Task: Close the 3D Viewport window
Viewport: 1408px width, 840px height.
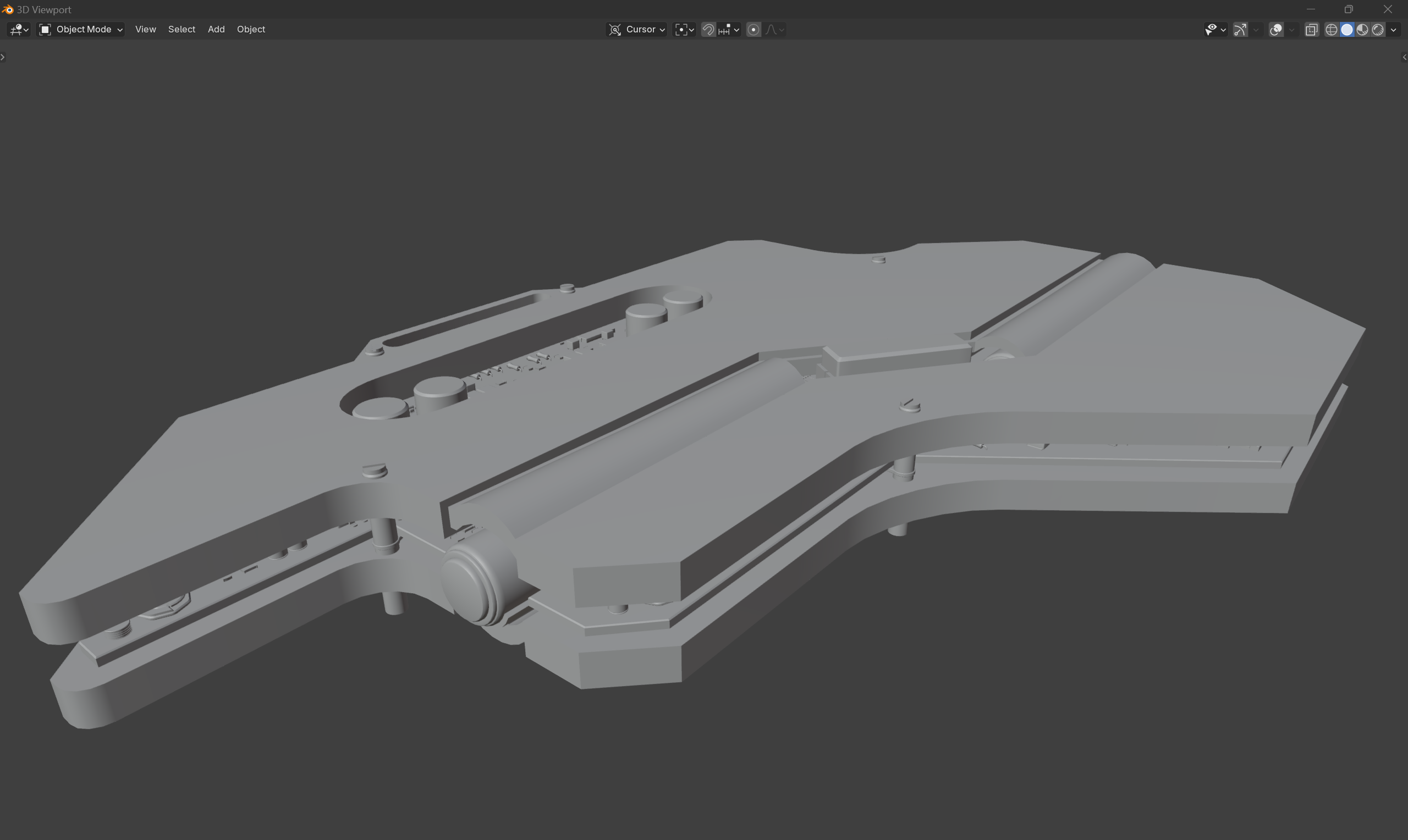Action: click(1388, 10)
